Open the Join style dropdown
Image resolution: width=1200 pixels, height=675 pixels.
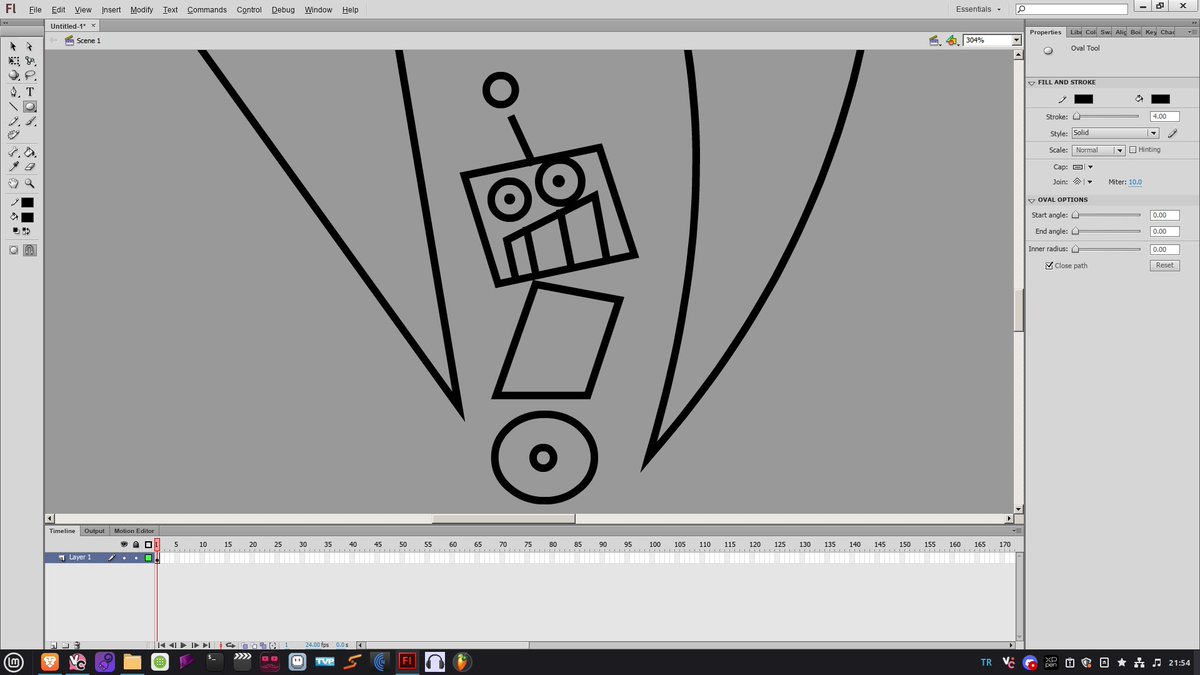(1083, 182)
